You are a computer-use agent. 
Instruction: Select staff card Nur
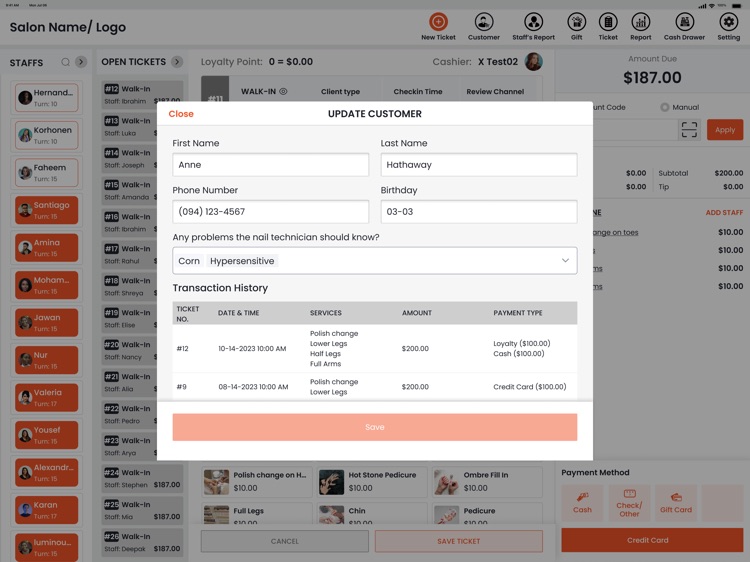pos(46,360)
